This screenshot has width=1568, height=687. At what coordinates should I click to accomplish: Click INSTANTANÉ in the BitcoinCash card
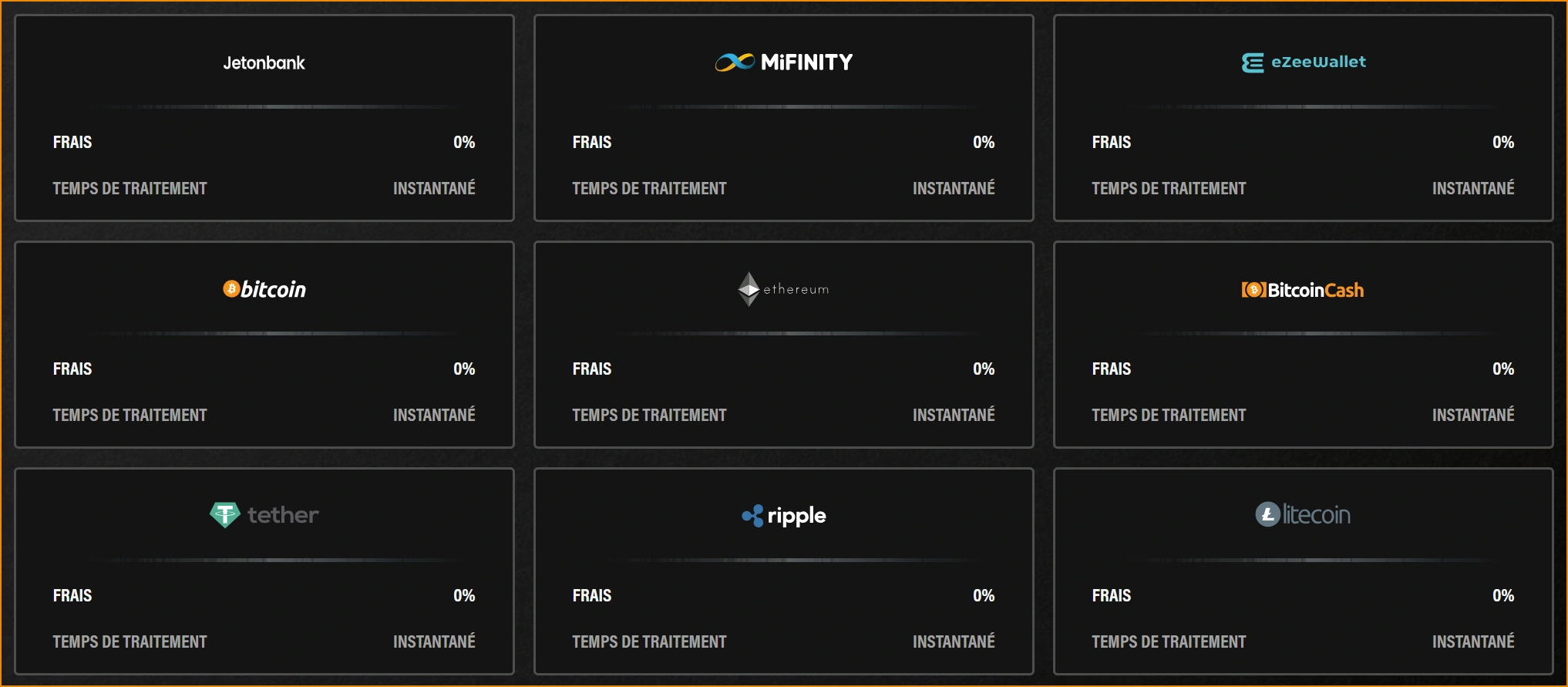pyautogui.click(x=1472, y=415)
